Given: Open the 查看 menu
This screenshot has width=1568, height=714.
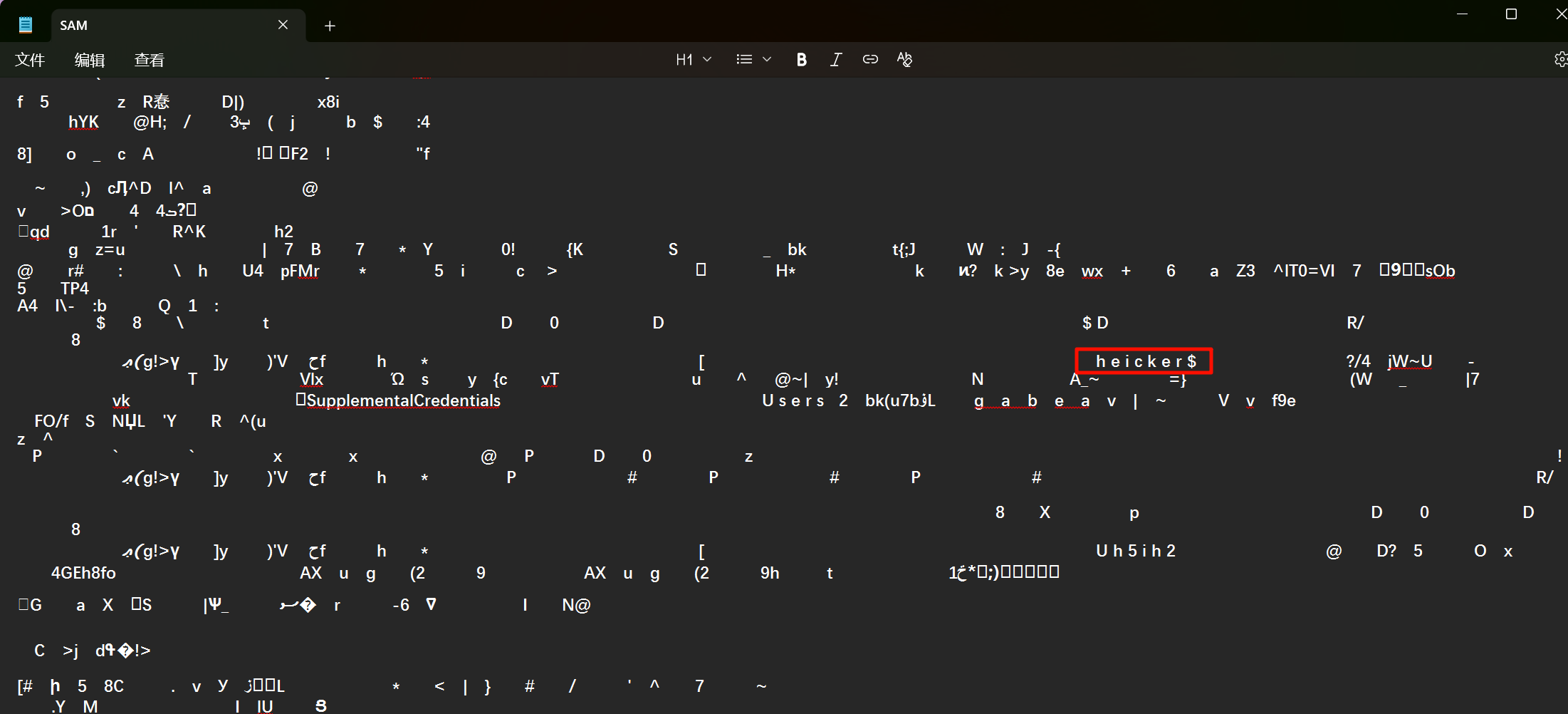Looking at the screenshot, I should [x=150, y=60].
